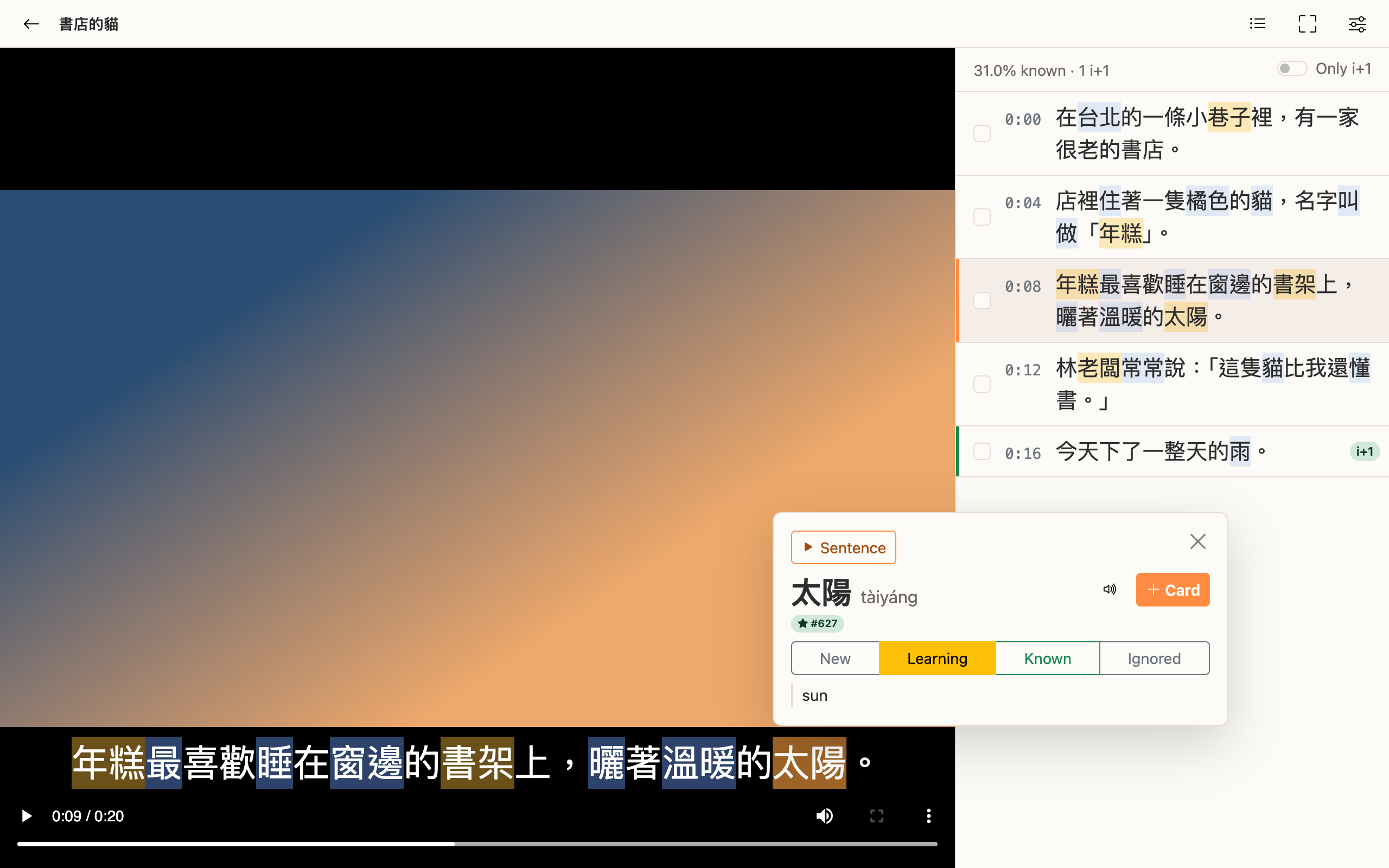
Task: Select 老闆 in the 0:12 transcript line
Action: click(x=1099, y=368)
